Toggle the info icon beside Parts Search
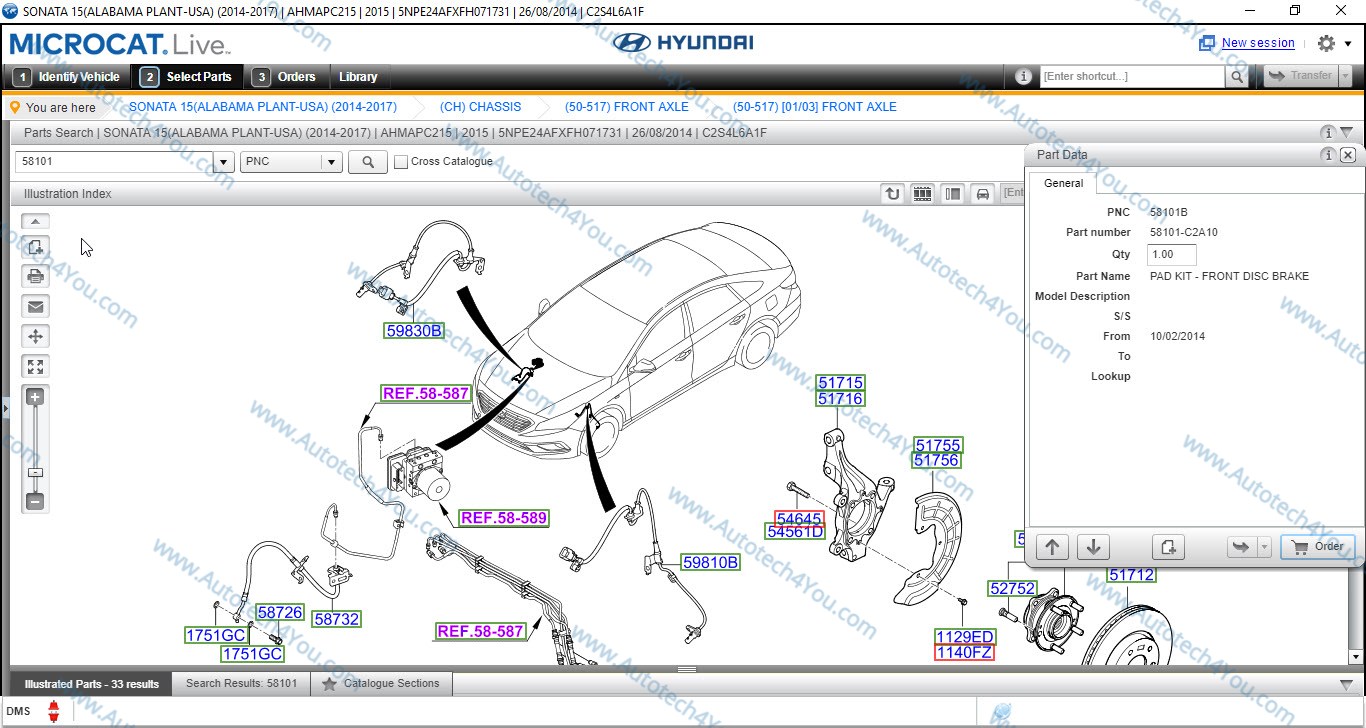Image resolution: width=1366 pixels, height=728 pixels. click(x=1327, y=131)
